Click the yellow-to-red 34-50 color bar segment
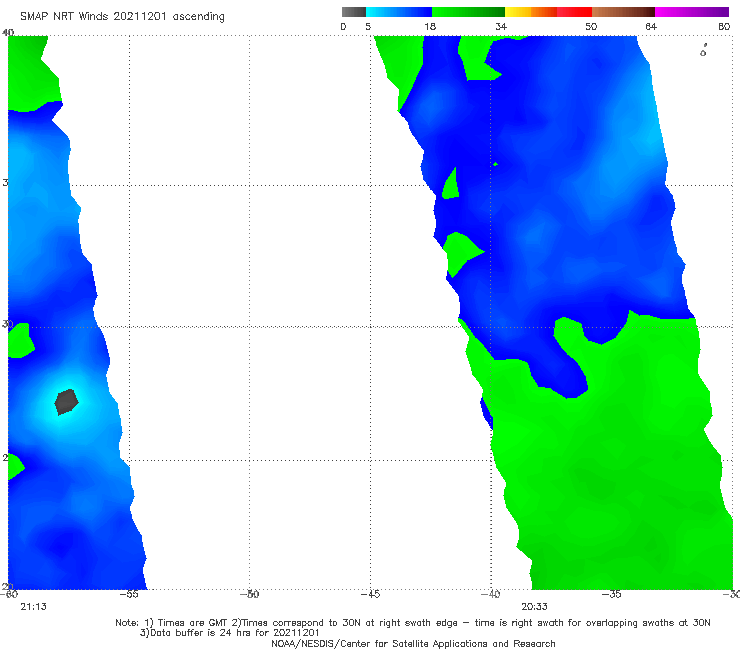Viewport: 740px width, 650px height. pos(548,12)
